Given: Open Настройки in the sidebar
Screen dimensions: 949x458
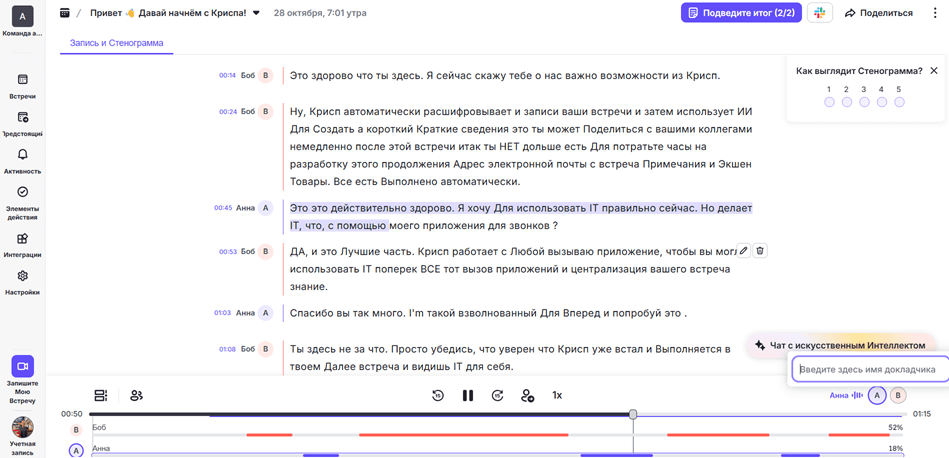Looking at the screenshot, I should coord(22,281).
